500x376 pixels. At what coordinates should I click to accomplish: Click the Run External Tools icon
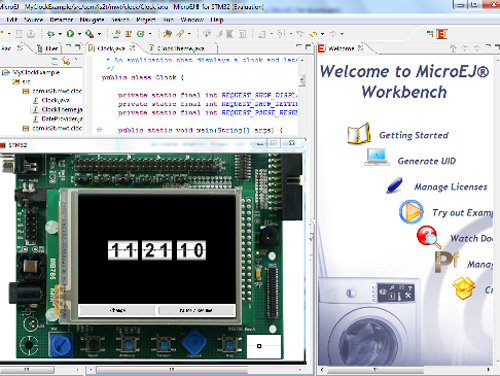(89, 34)
